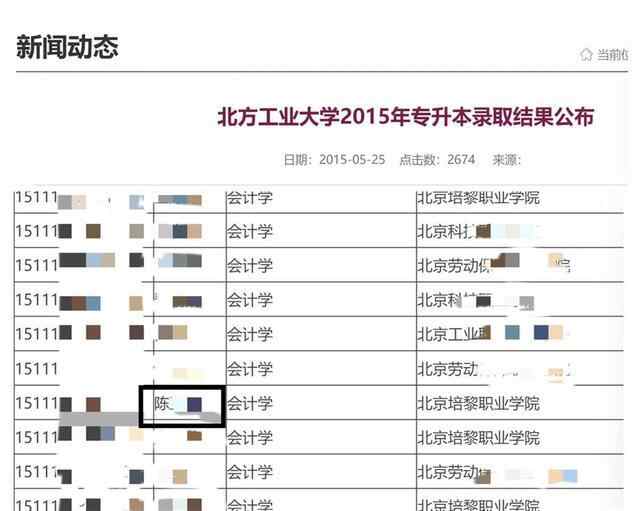This screenshot has height=511, width=640.
Task: Click the home icon beside 当前位置
Action: [x=586, y=54]
